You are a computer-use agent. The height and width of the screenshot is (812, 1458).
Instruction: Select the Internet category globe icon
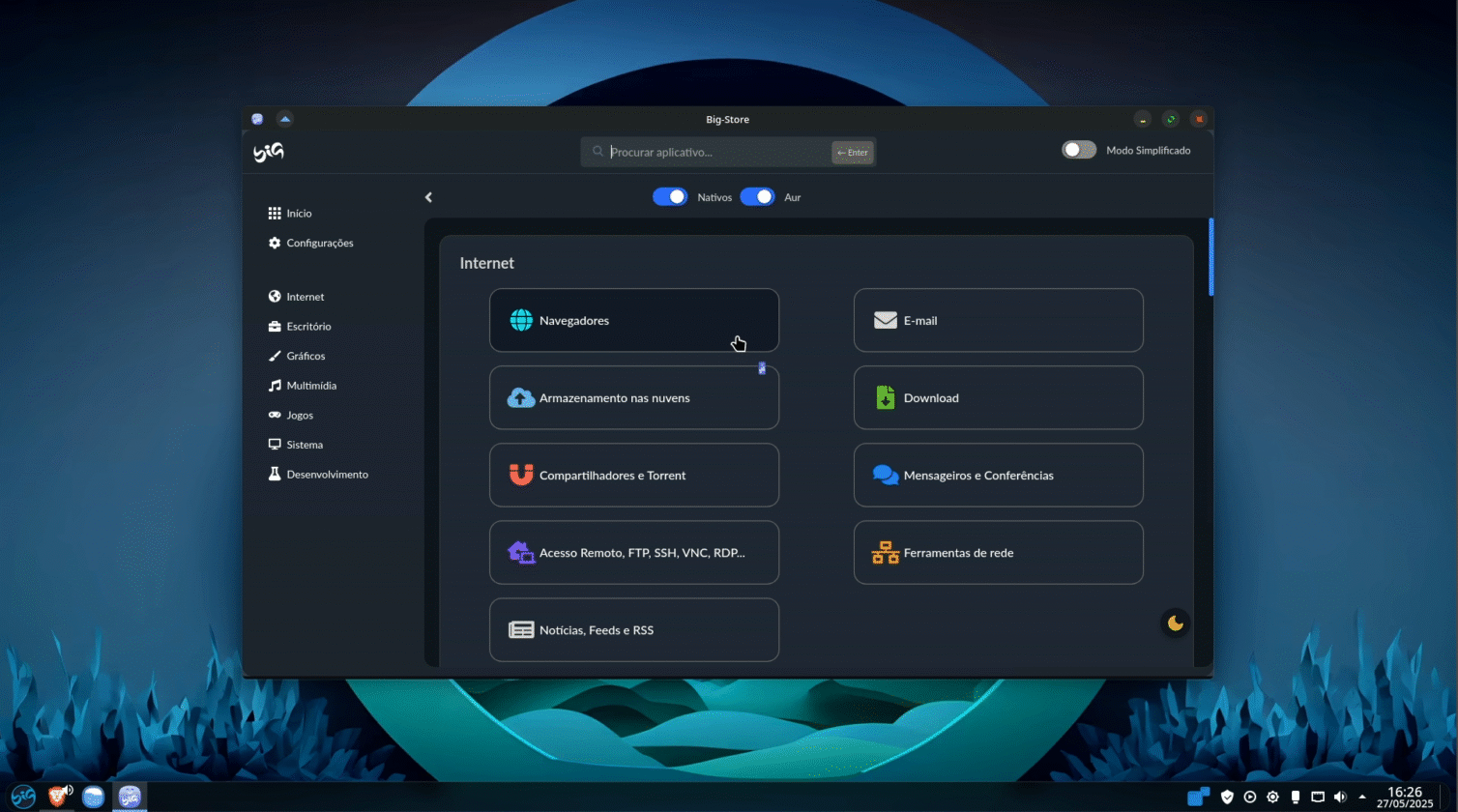[x=275, y=297]
